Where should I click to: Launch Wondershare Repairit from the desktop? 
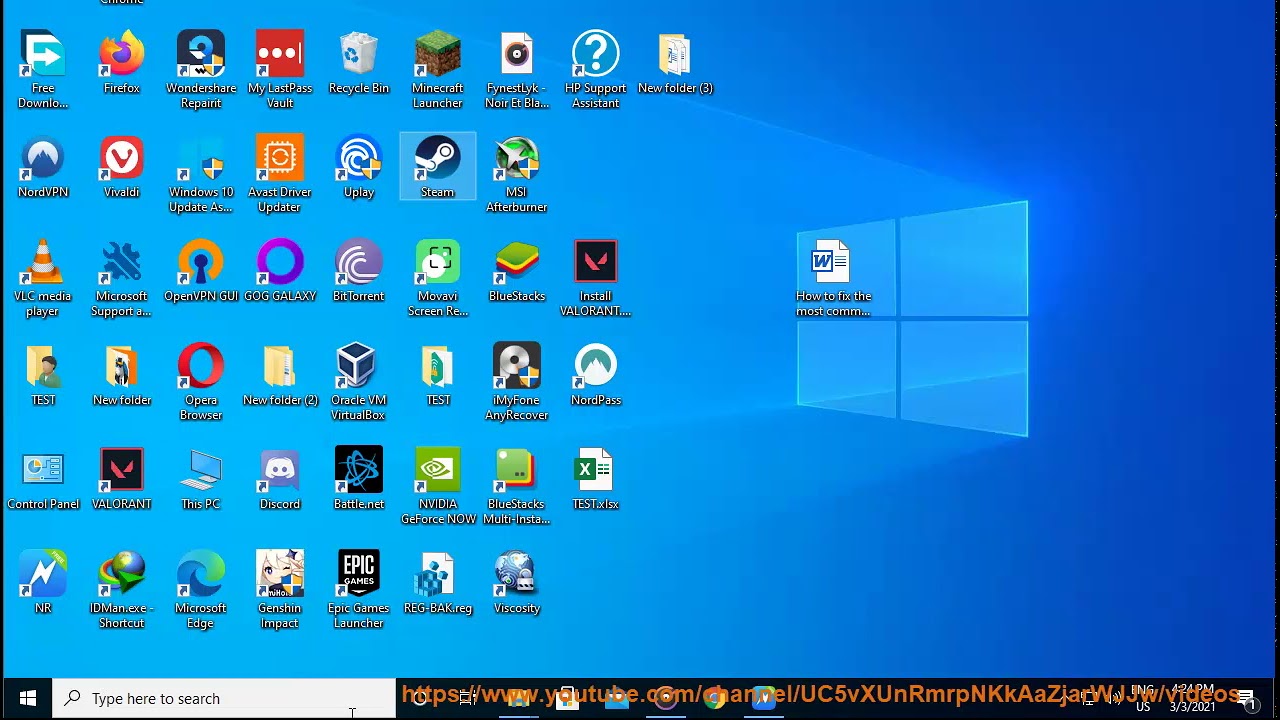pos(201,54)
